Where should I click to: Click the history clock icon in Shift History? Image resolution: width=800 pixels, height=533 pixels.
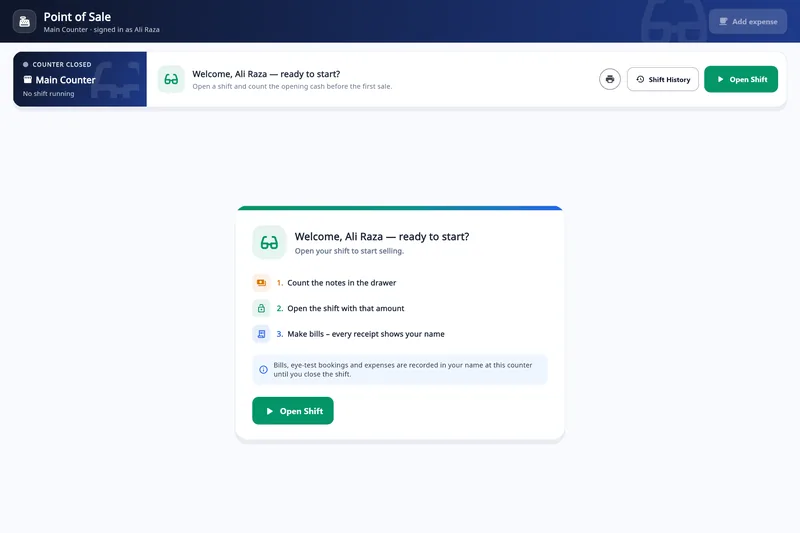[x=640, y=79]
